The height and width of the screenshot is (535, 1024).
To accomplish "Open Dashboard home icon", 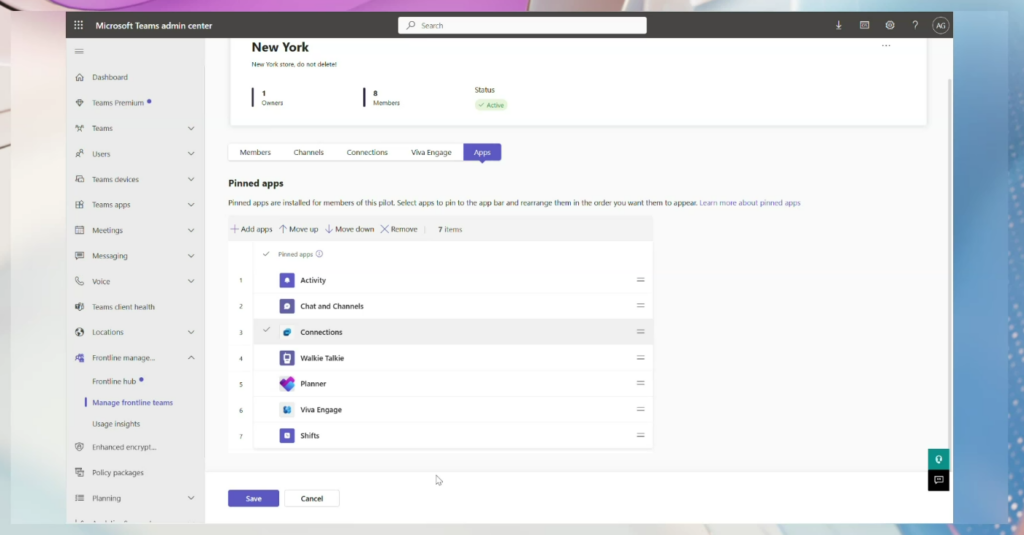I will pos(80,77).
